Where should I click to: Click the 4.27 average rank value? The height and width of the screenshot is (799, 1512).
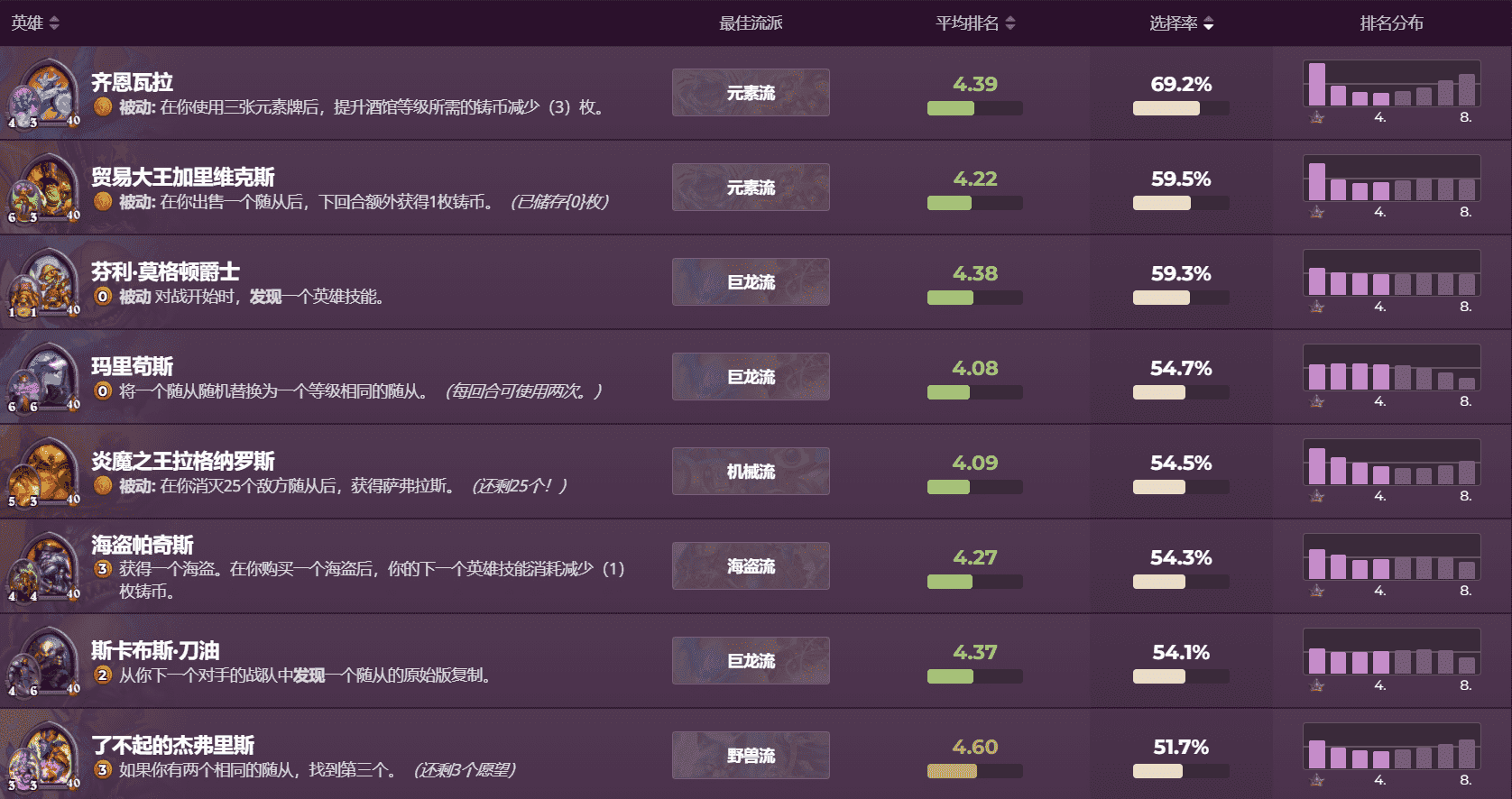(x=975, y=557)
